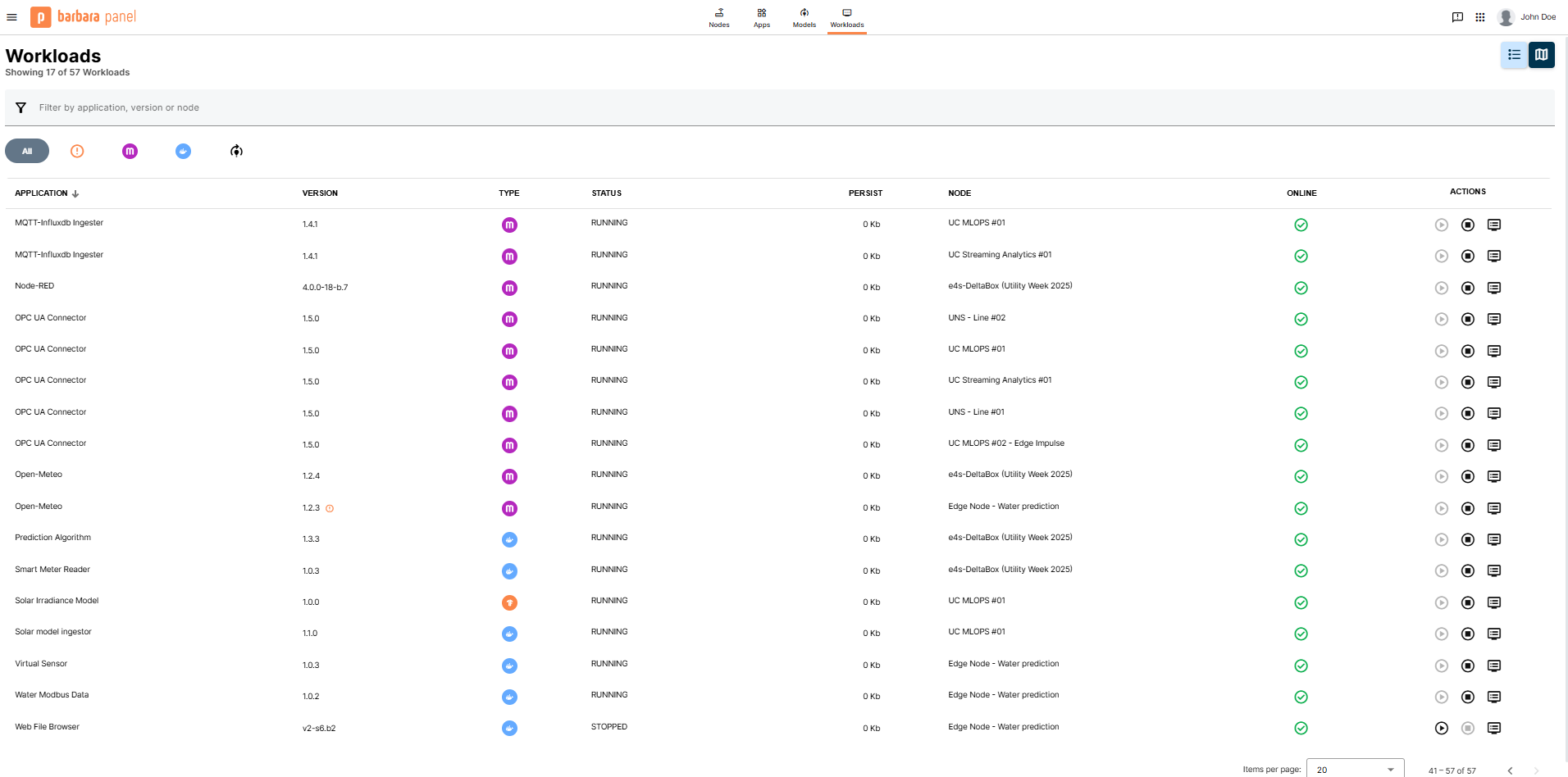Screen dimensions: 1568x777
Task: Select the All filter pill
Action: 27,151
